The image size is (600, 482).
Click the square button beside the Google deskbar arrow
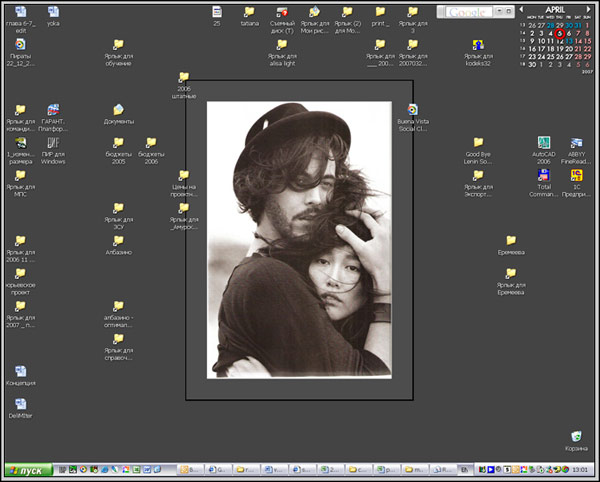509,11
